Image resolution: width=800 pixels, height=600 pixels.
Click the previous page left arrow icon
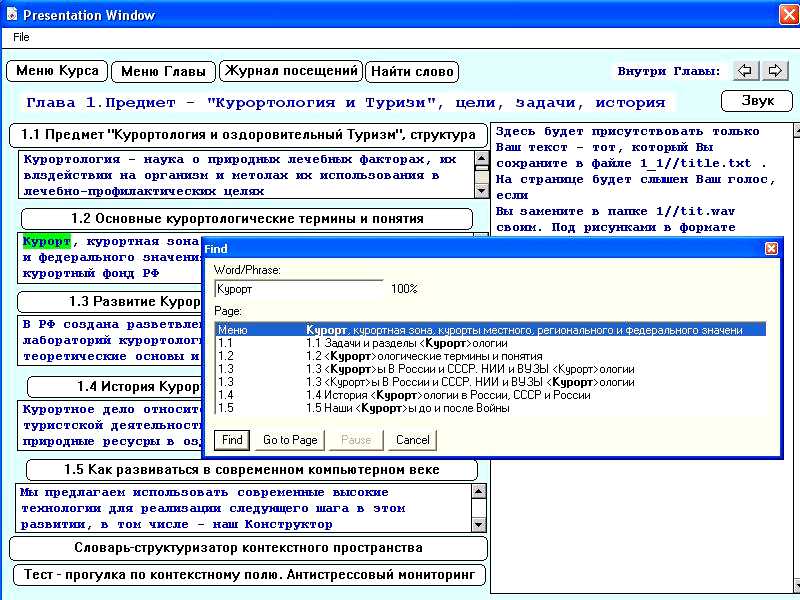(746, 71)
